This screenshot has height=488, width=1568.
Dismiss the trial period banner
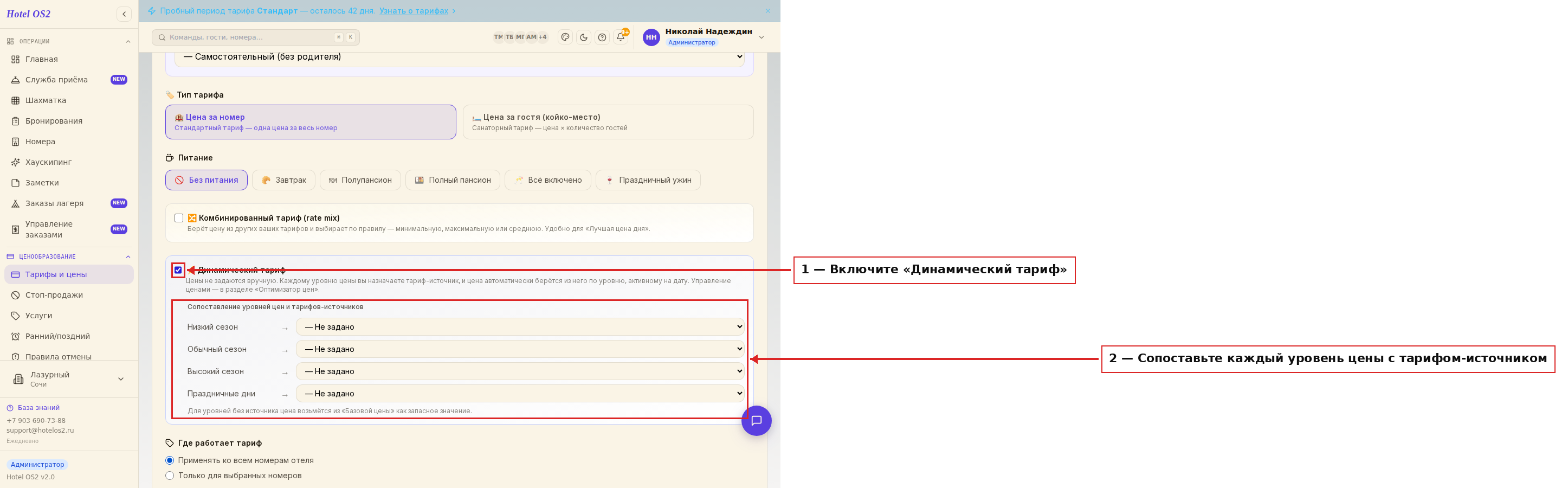pos(767,11)
